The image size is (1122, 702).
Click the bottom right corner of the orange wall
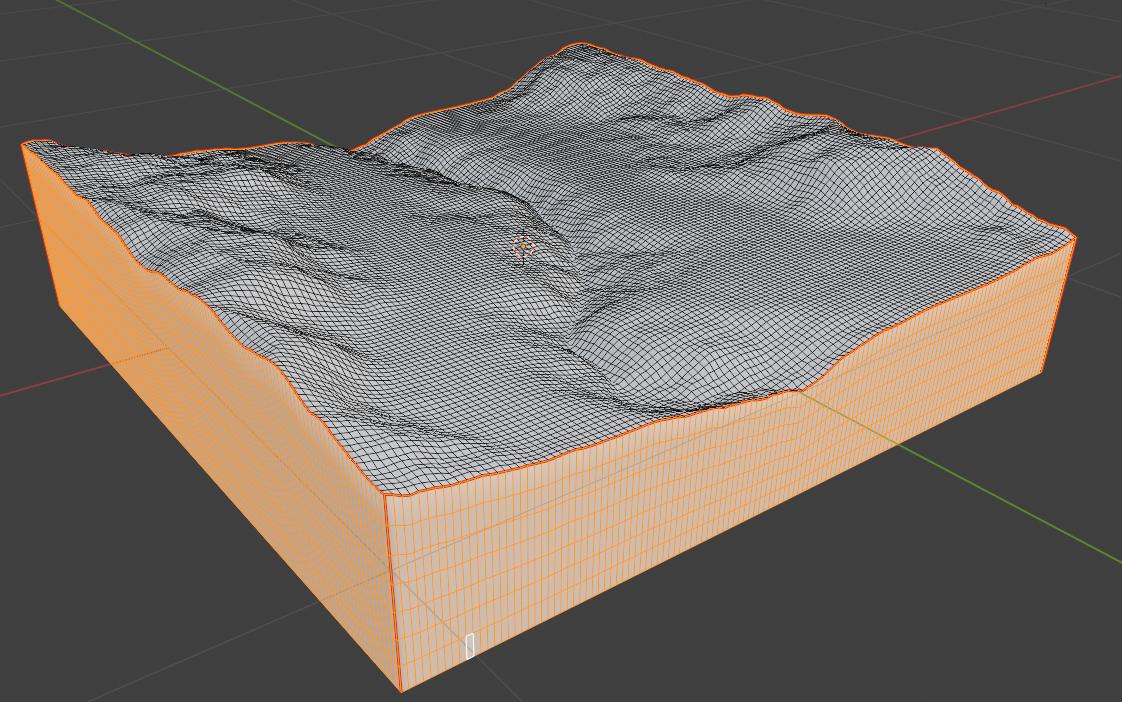pyautogui.click(x=1043, y=372)
